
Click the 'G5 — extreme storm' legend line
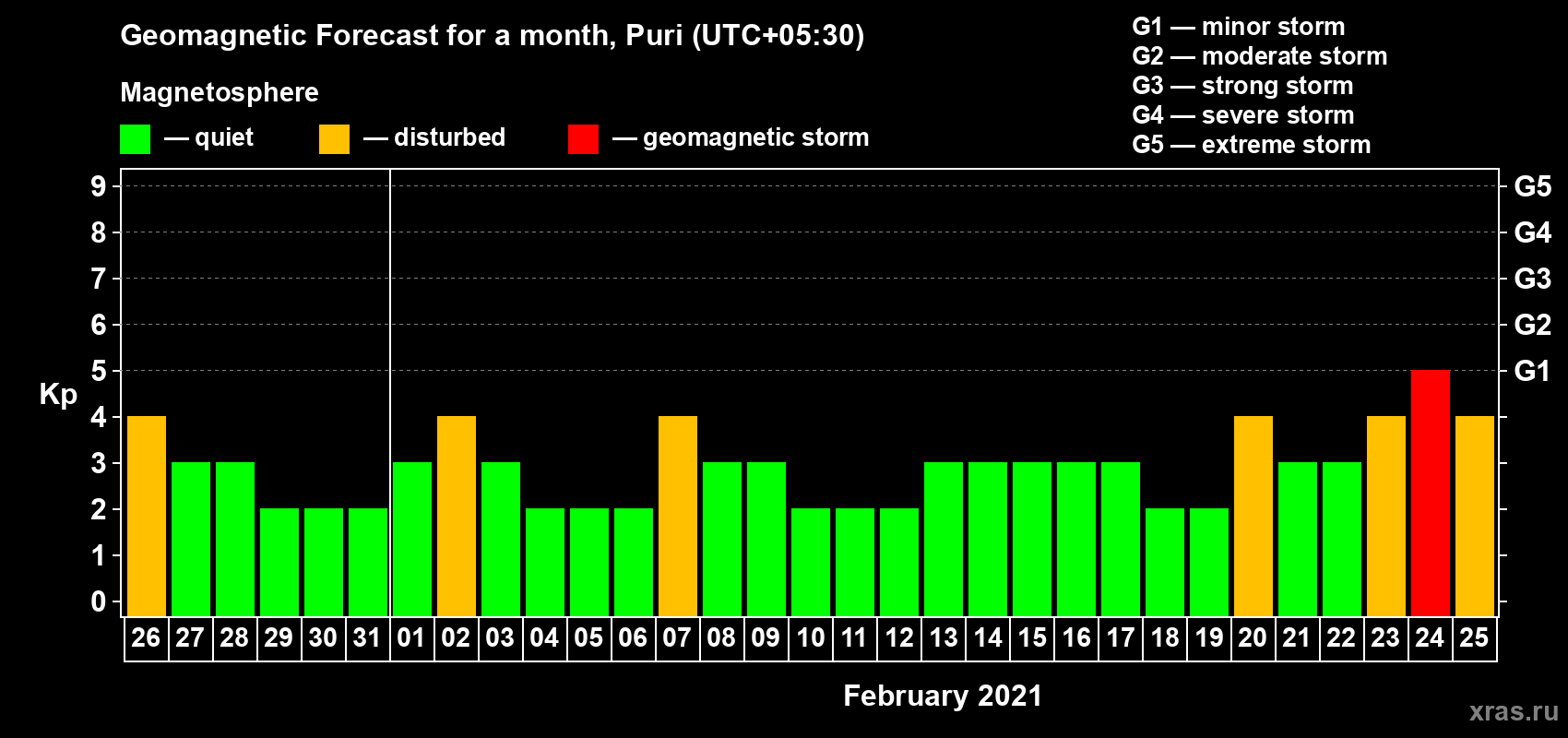[1251, 145]
